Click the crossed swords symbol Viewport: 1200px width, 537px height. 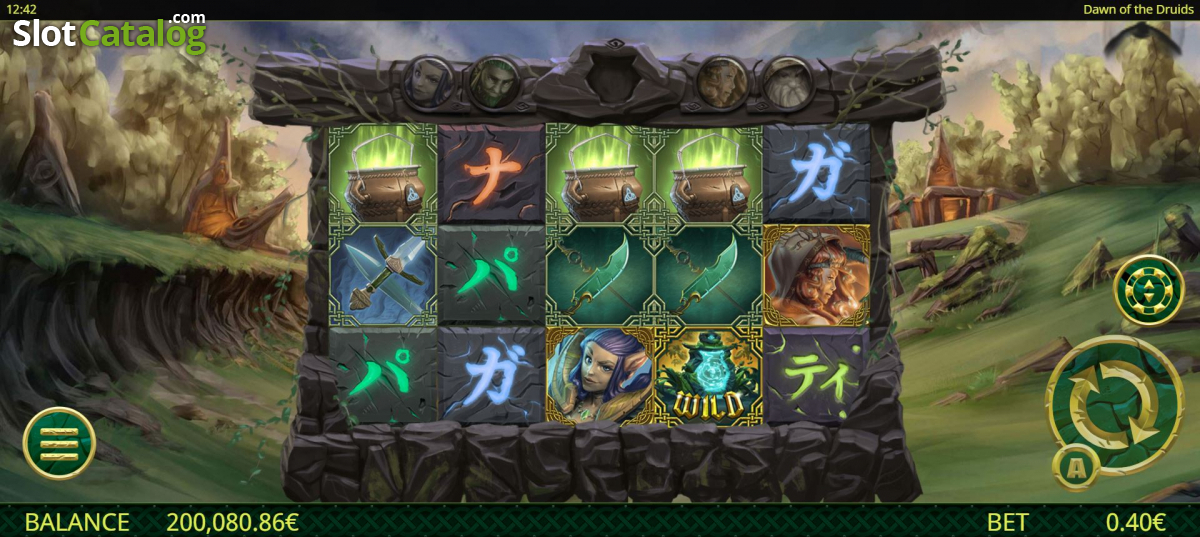click(384, 275)
